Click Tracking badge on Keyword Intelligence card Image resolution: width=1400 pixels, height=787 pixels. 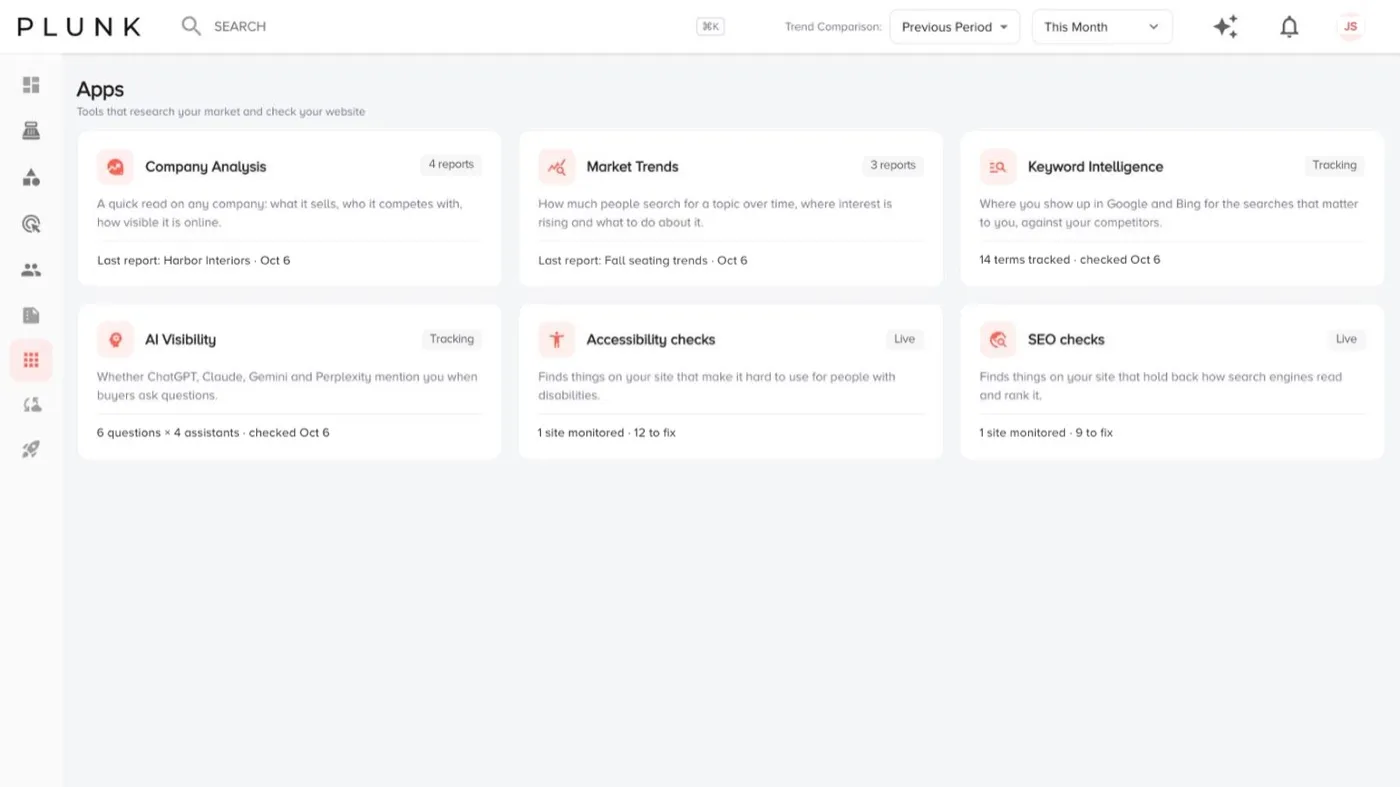point(1335,165)
